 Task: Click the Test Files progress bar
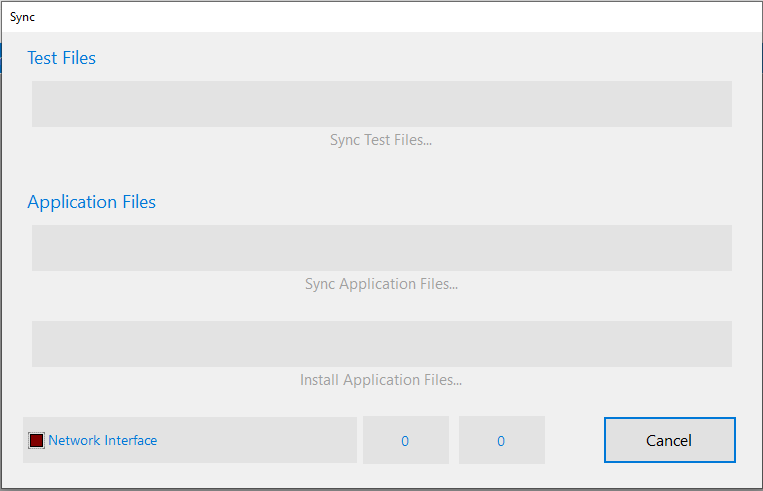tap(382, 104)
